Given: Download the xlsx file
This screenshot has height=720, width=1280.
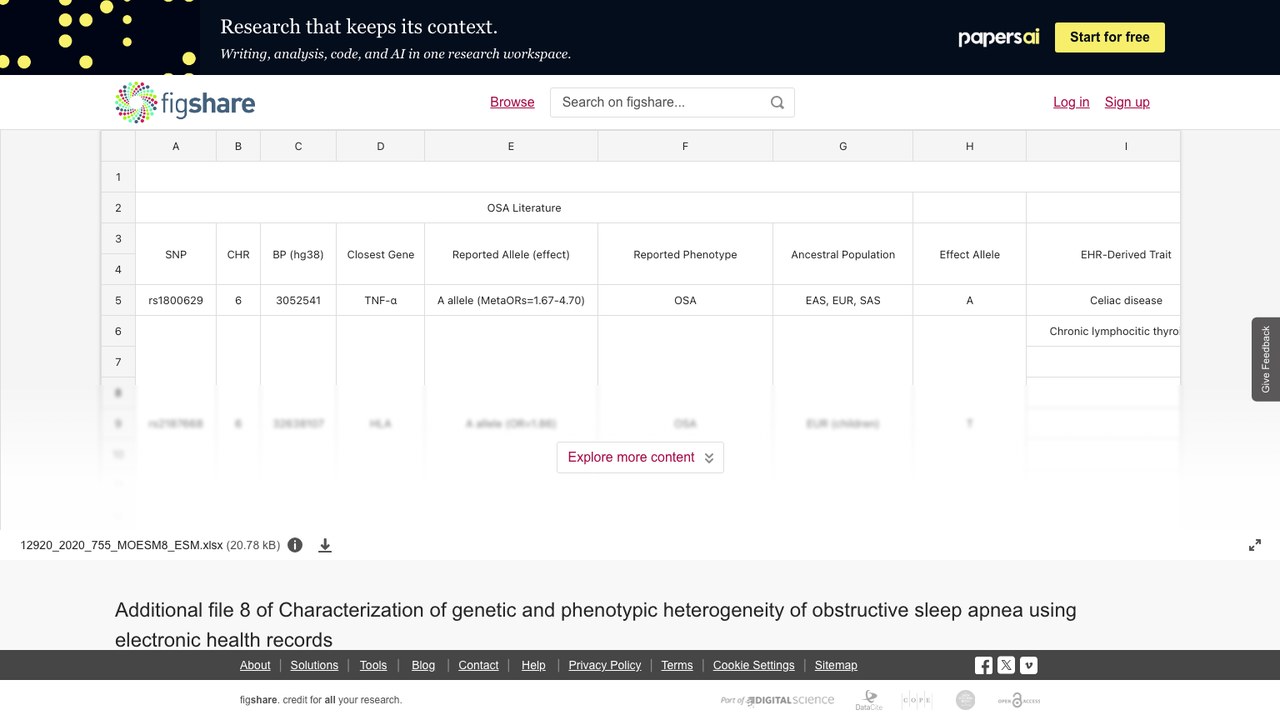Looking at the screenshot, I should tap(325, 545).
